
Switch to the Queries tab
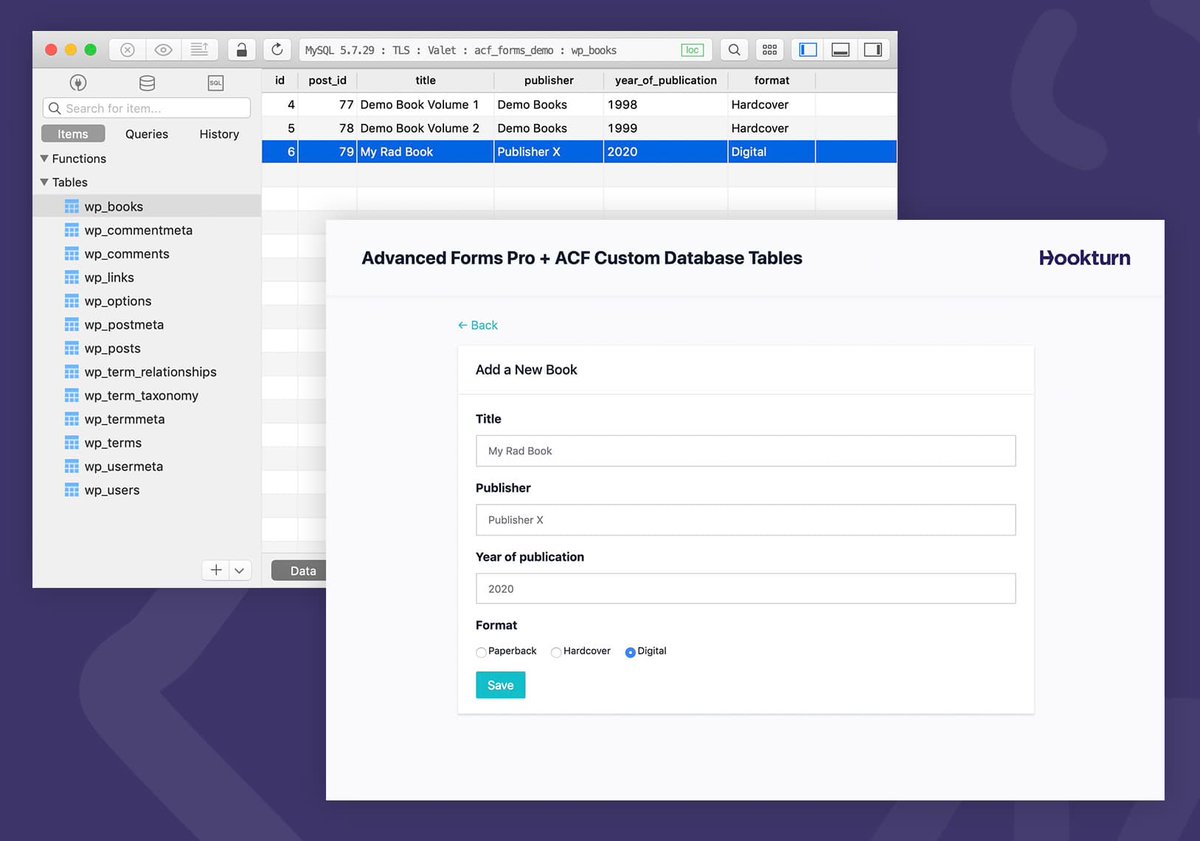pyautogui.click(x=147, y=134)
